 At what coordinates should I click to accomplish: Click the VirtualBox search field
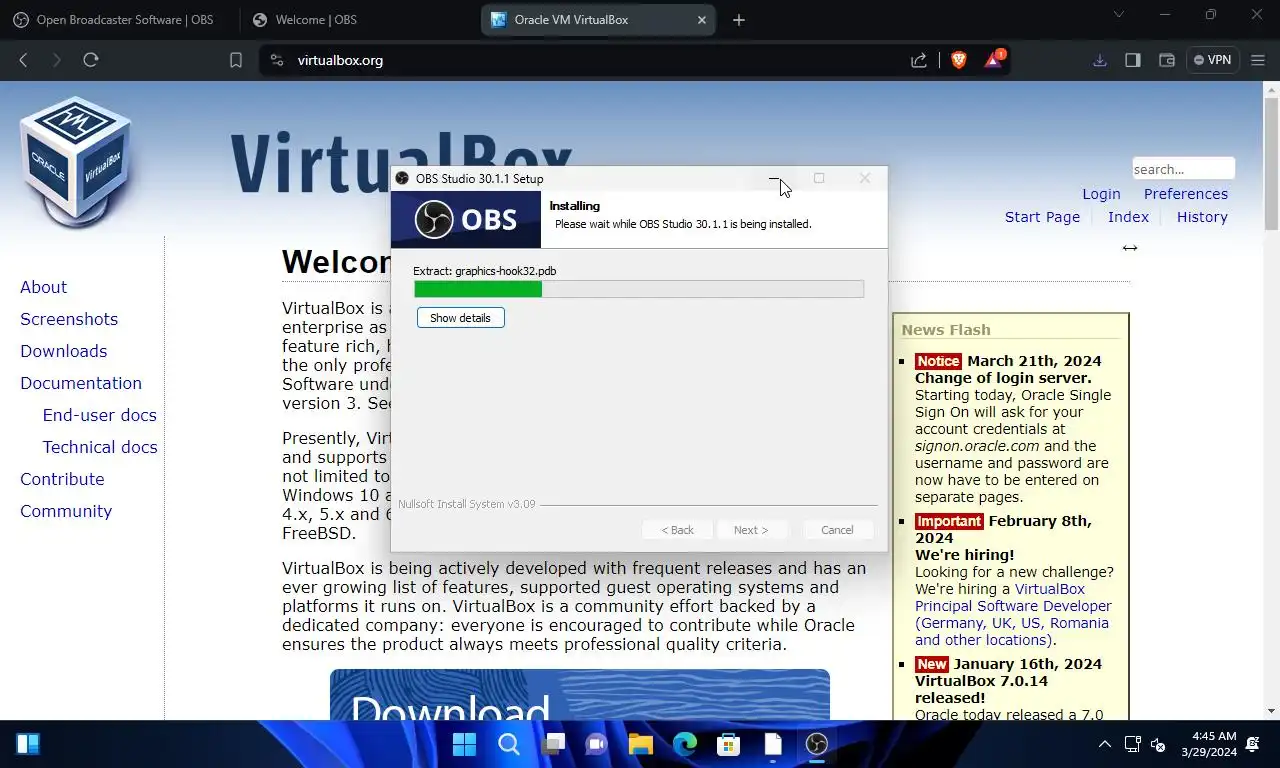pos(1183,169)
